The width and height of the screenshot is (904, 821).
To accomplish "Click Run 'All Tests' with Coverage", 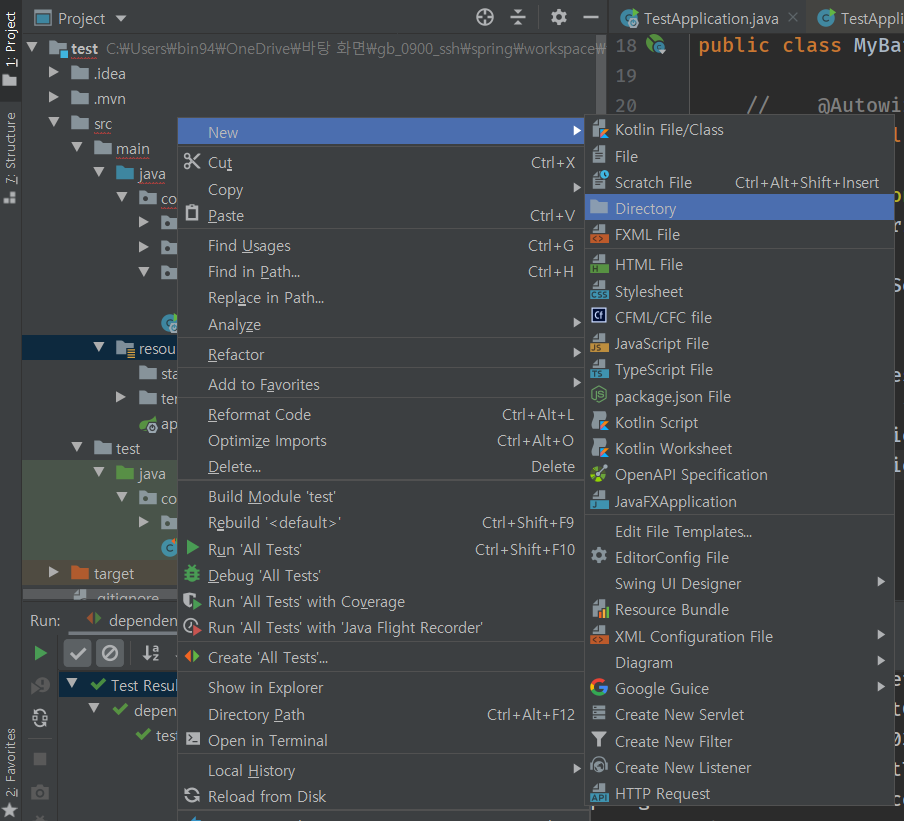I will pos(381,601).
